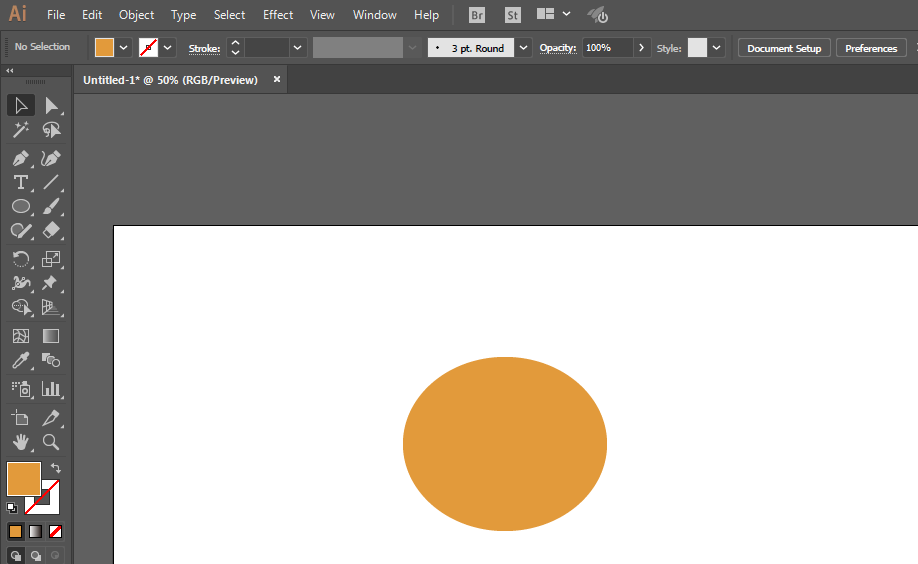Select the Direct Selection tool

pos(51,106)
